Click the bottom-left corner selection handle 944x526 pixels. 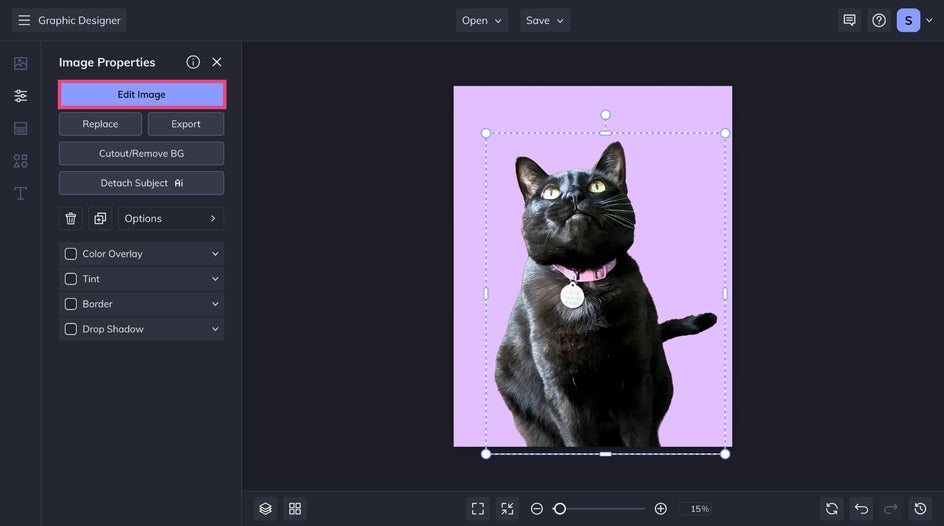pos(486,454)
